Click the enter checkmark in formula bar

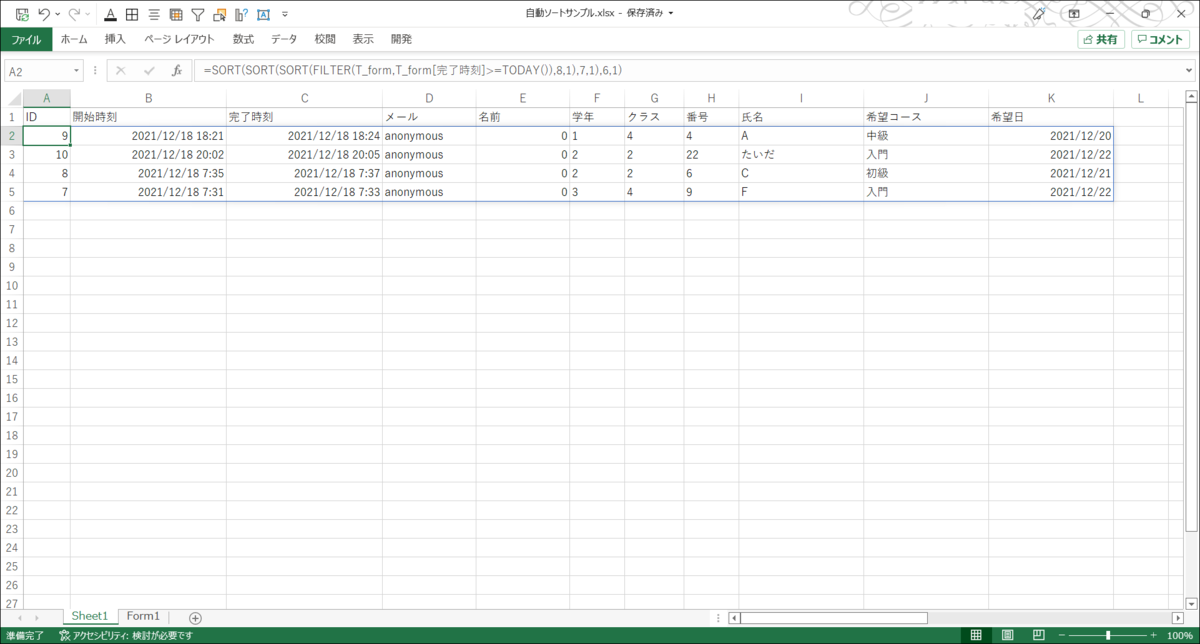(149, 71)
